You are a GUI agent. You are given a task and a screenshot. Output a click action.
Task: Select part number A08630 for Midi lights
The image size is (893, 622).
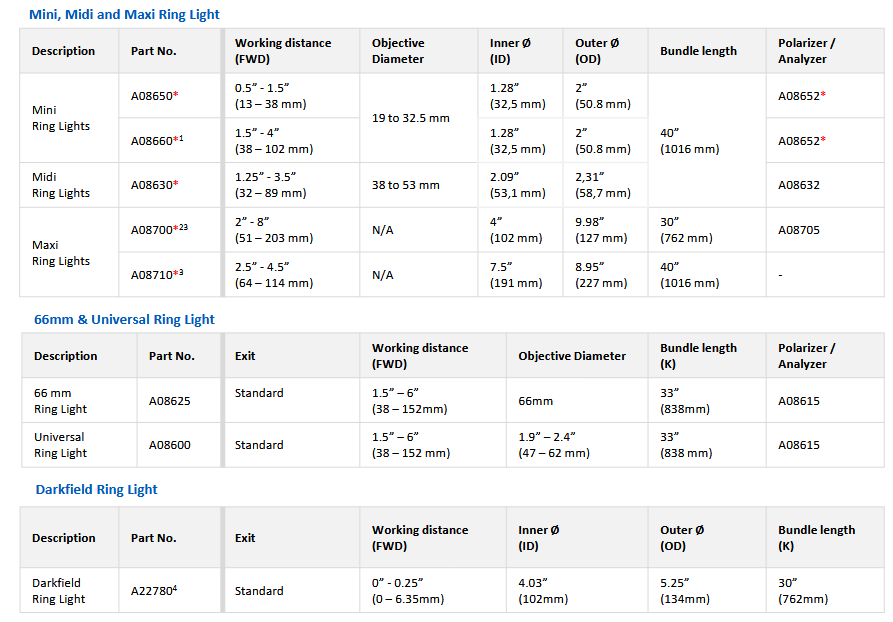pos(154,185)
